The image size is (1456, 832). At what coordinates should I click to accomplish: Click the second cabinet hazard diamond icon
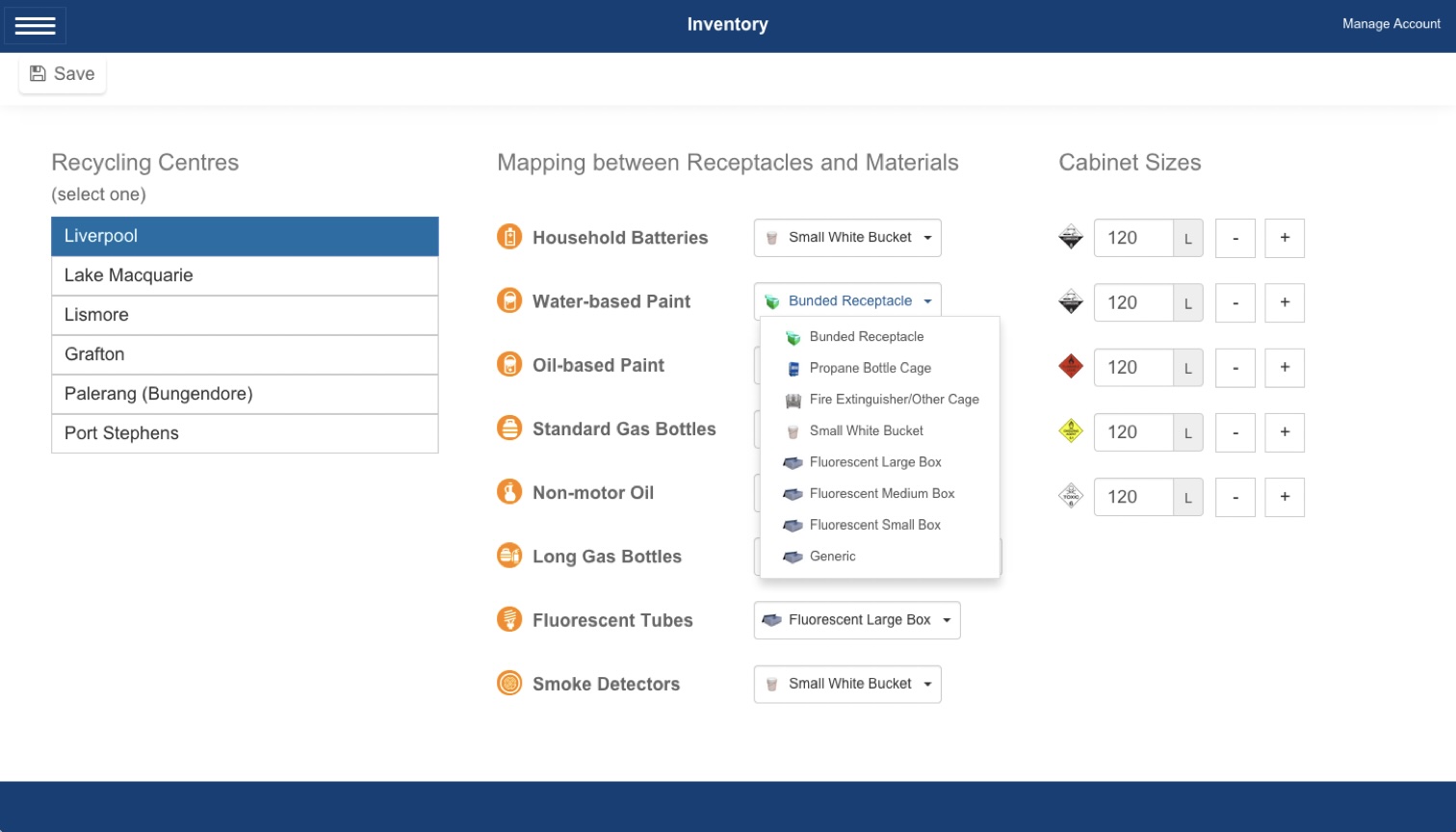click(1071, 301)
